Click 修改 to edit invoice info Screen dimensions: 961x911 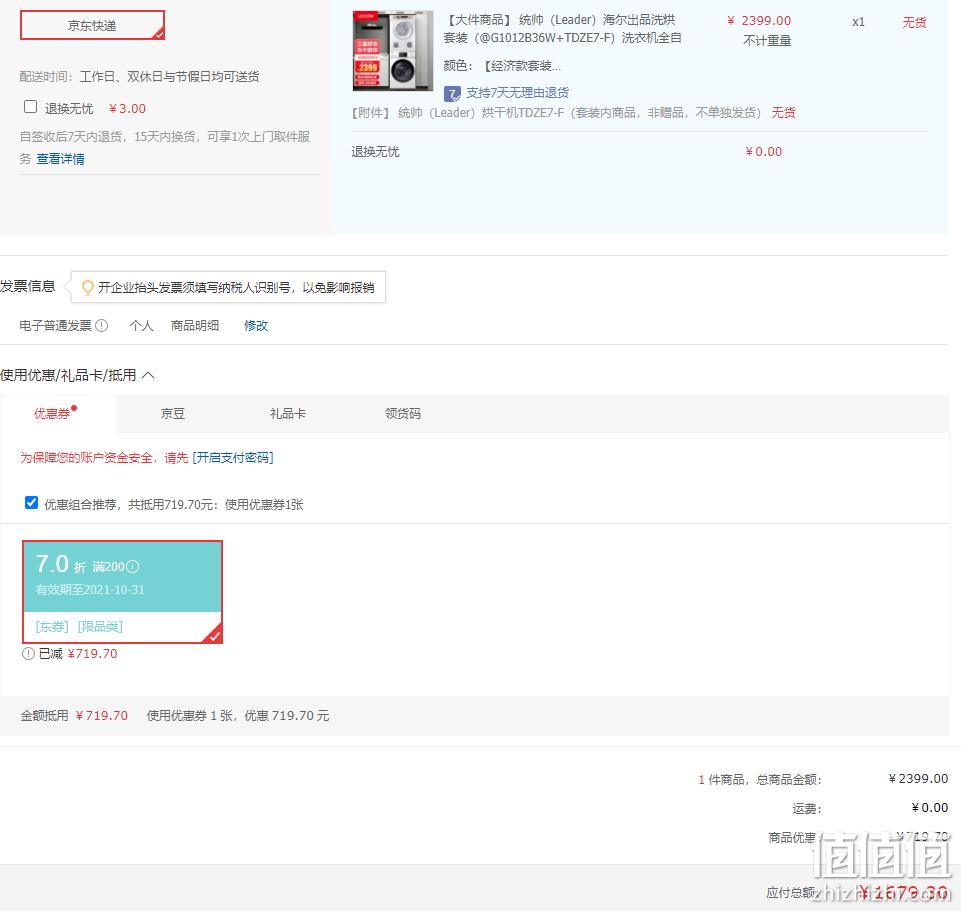256,326
